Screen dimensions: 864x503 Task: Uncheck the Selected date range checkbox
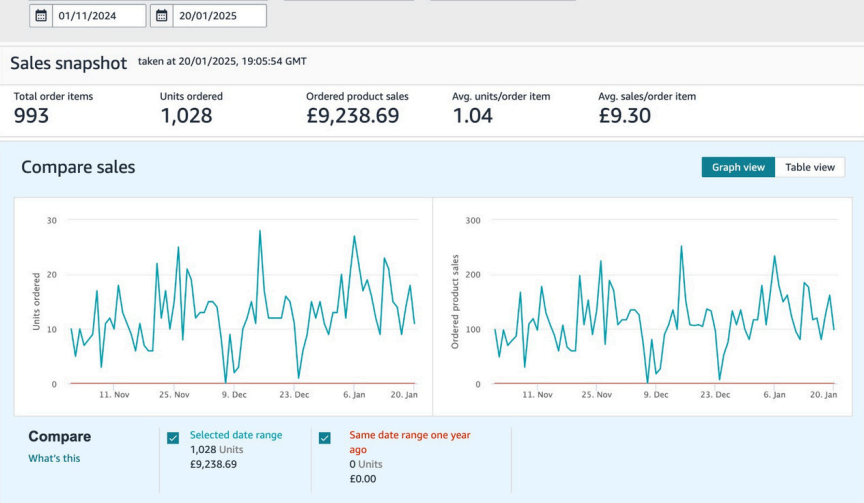pyautogui.click(x=173, y=438)
